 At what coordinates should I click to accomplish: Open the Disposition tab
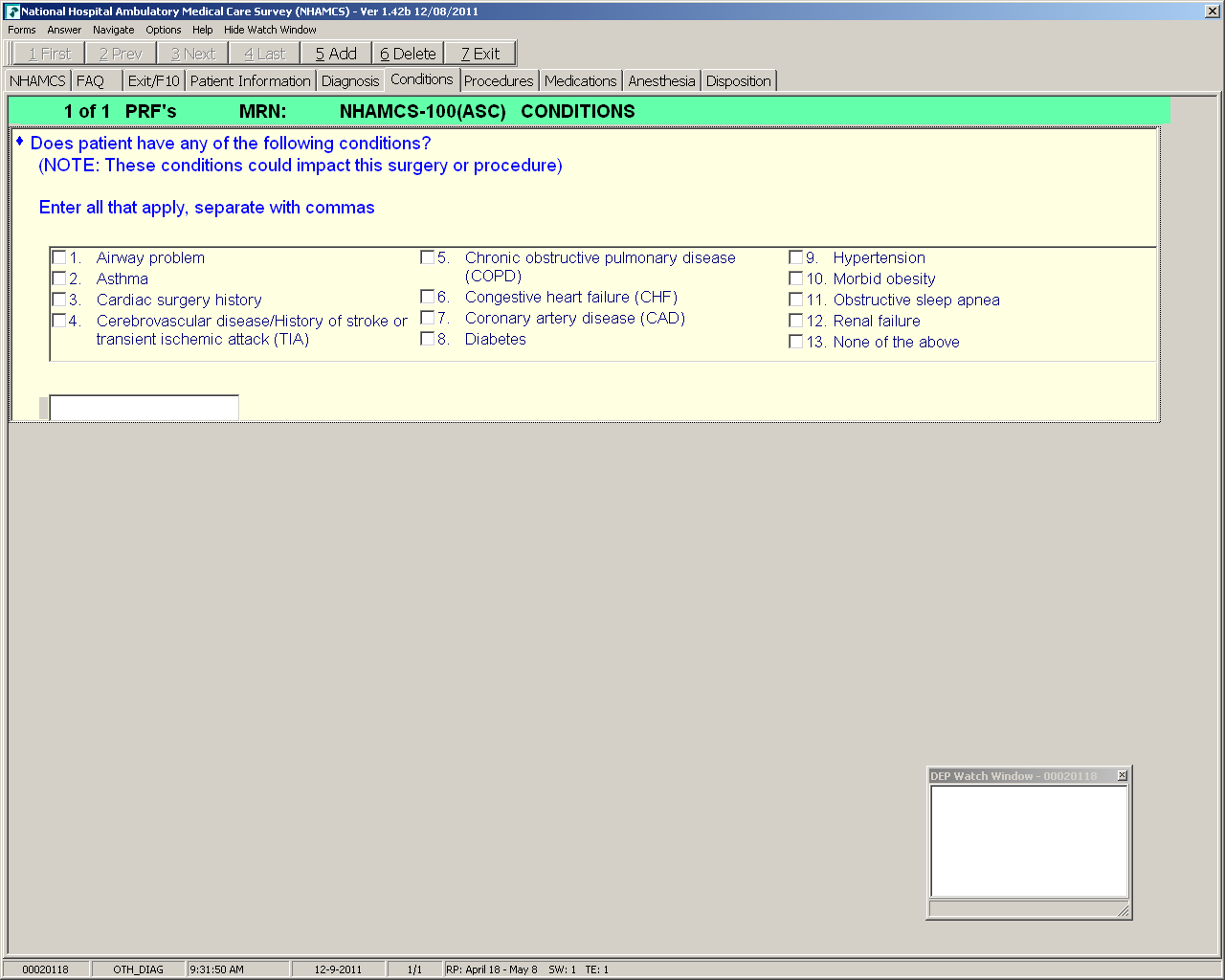[739, 81]
